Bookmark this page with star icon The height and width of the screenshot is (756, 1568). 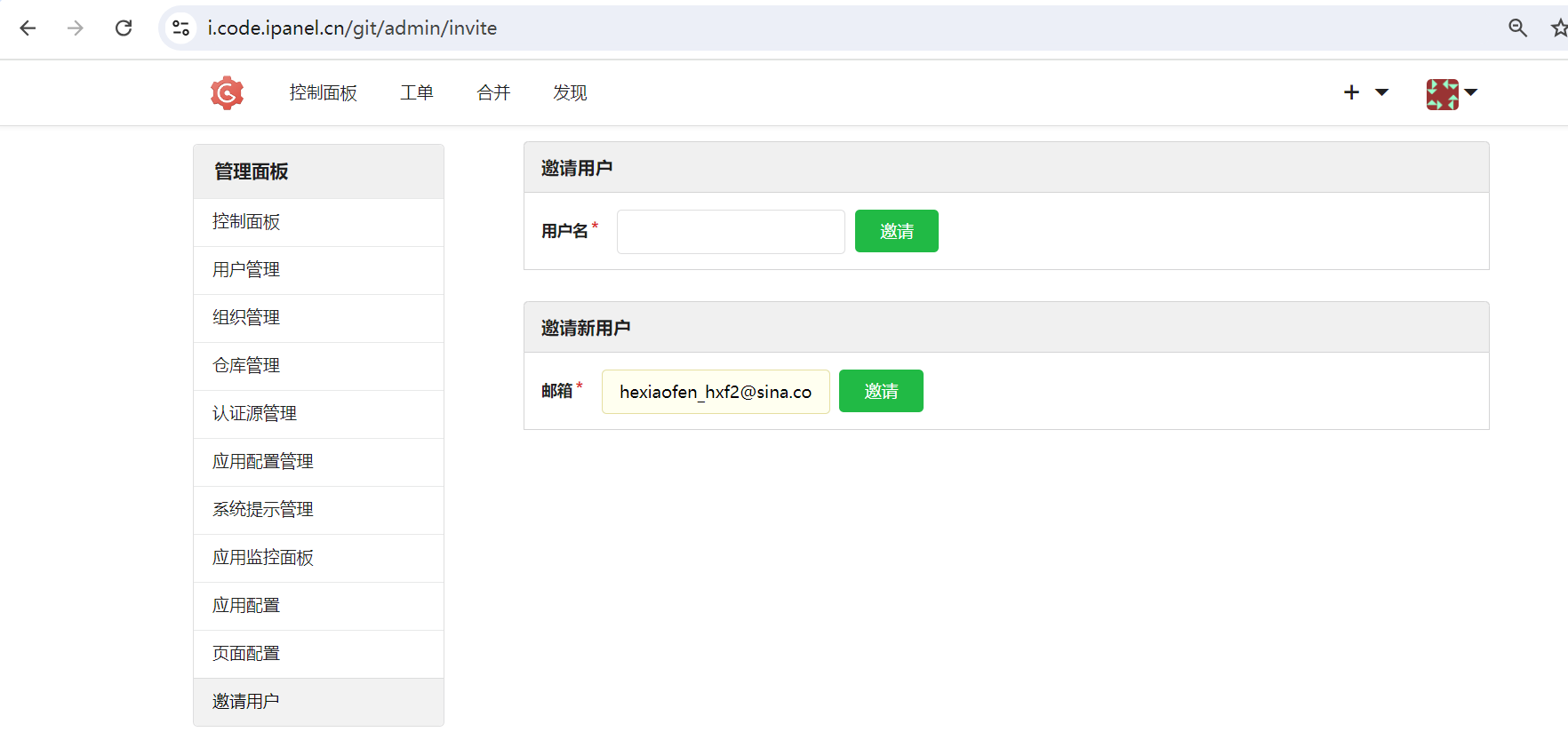pyautogui.click(x=1558, y=28)
